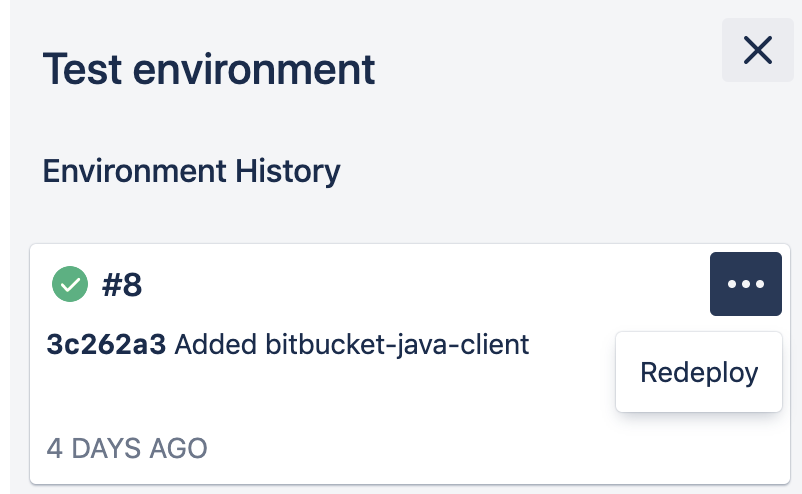Click the commit message "Added bitbucket-java-client"

tap(352, 346)
